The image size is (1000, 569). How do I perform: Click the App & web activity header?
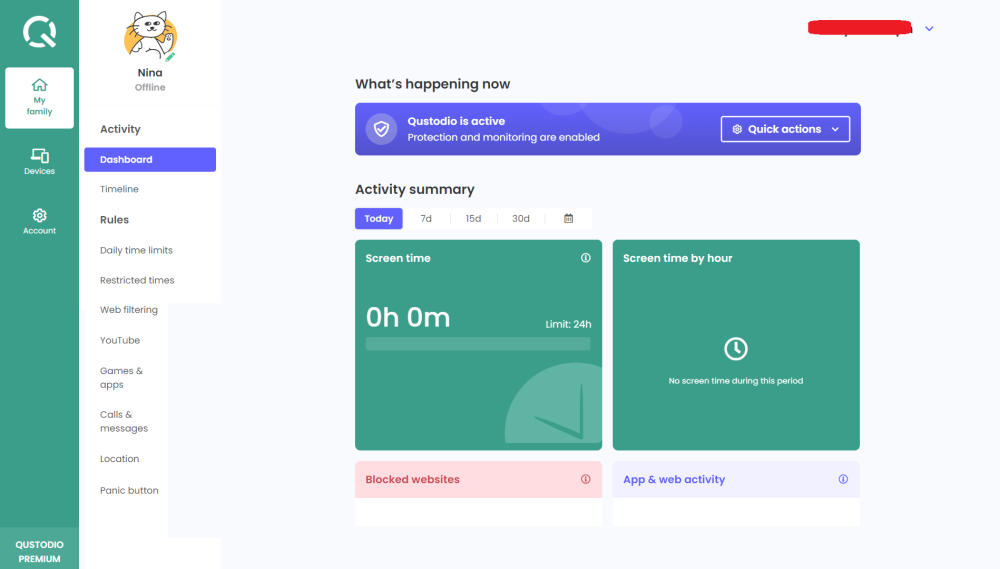click(736, 479)
